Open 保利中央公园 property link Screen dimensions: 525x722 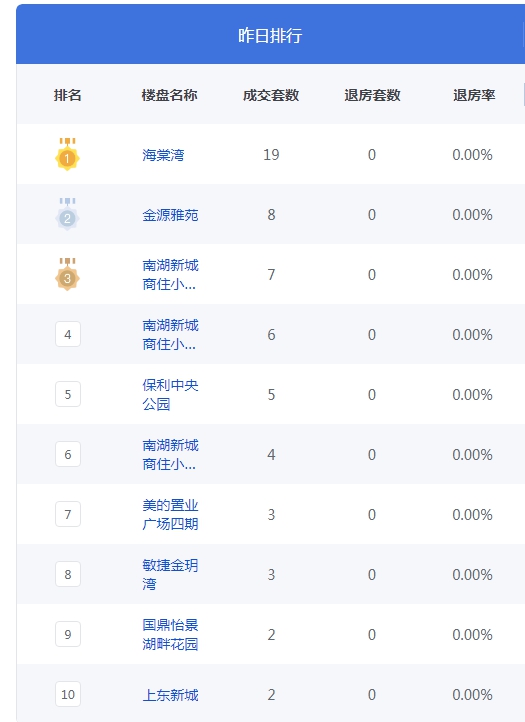click(170, 395)
